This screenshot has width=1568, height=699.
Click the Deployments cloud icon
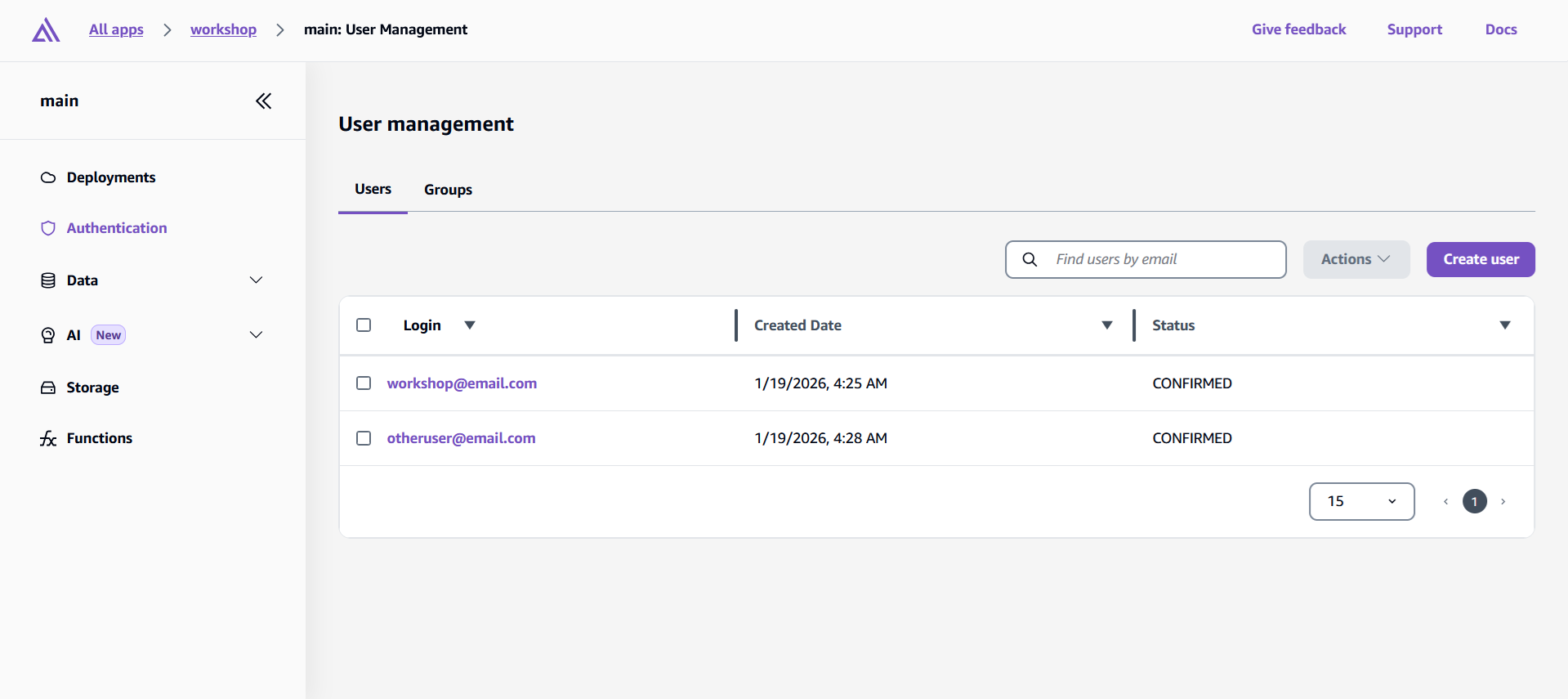[48, 177]
